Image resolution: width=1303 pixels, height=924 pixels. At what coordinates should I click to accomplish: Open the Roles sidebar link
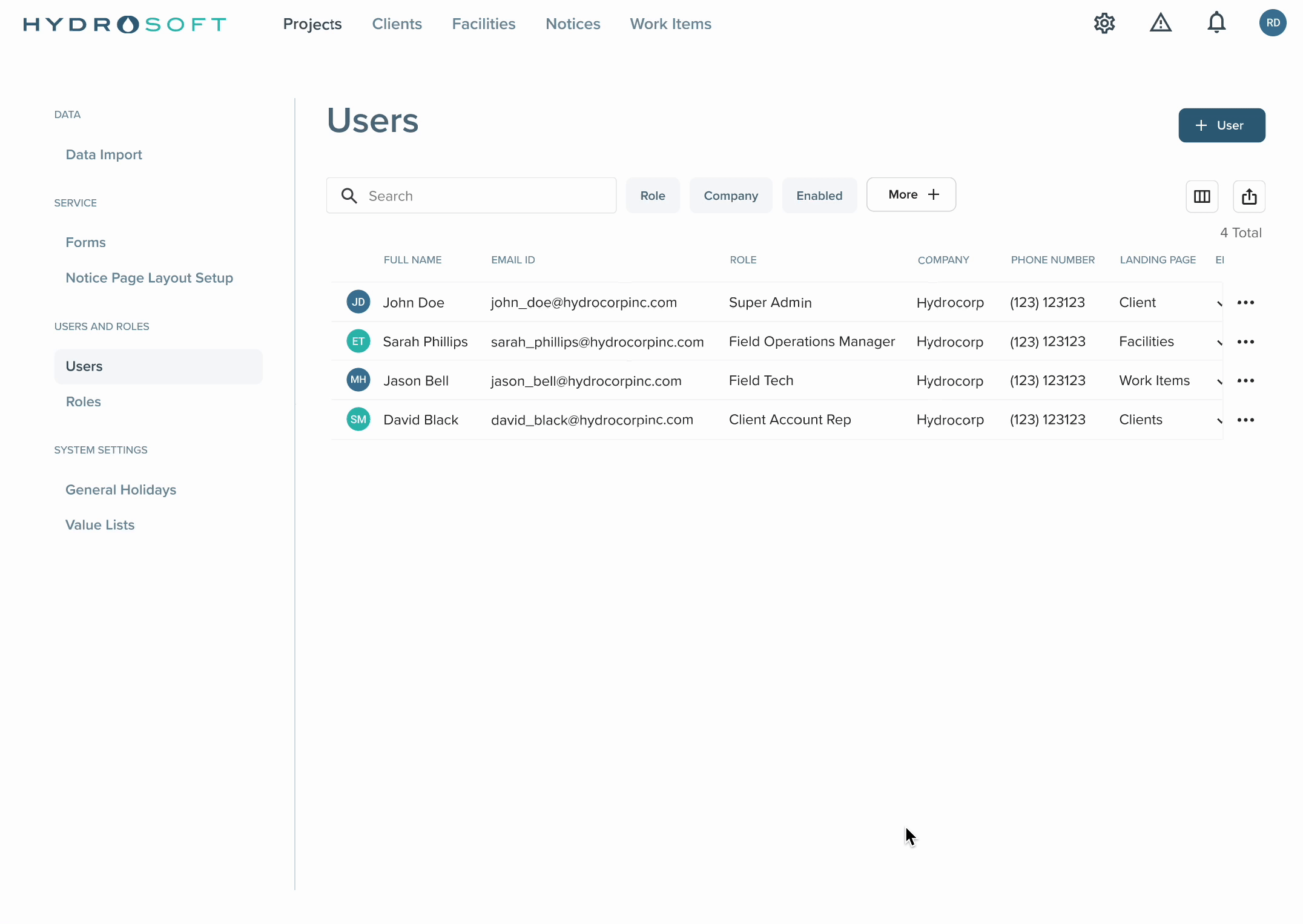83,401
